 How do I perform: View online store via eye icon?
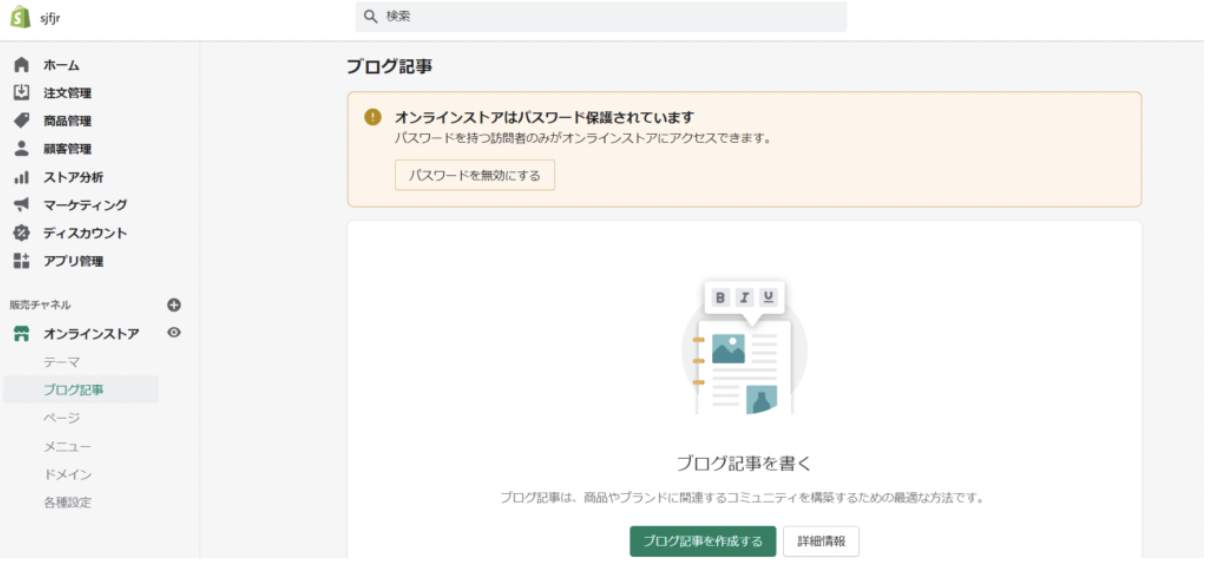tap(174, 333)
